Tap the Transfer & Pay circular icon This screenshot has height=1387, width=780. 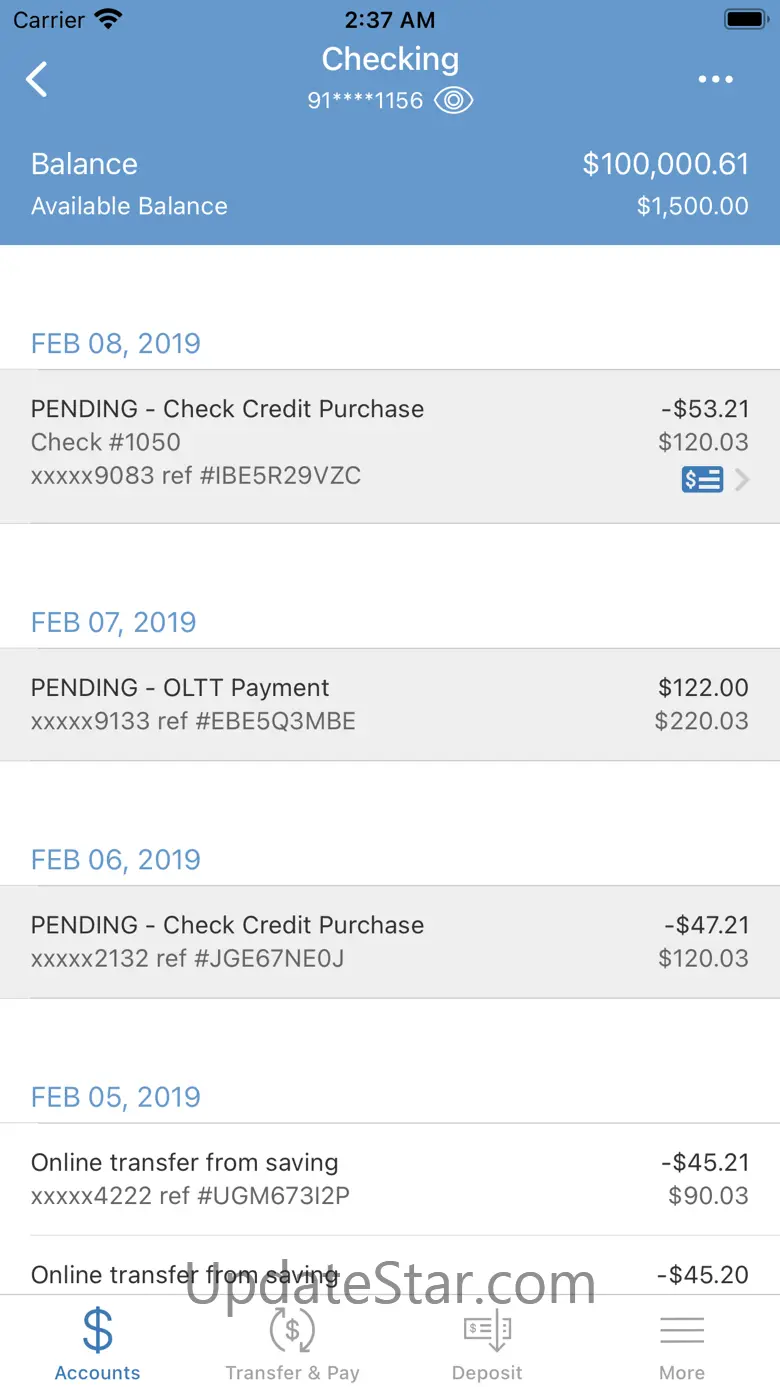(x=292, y=1330)
